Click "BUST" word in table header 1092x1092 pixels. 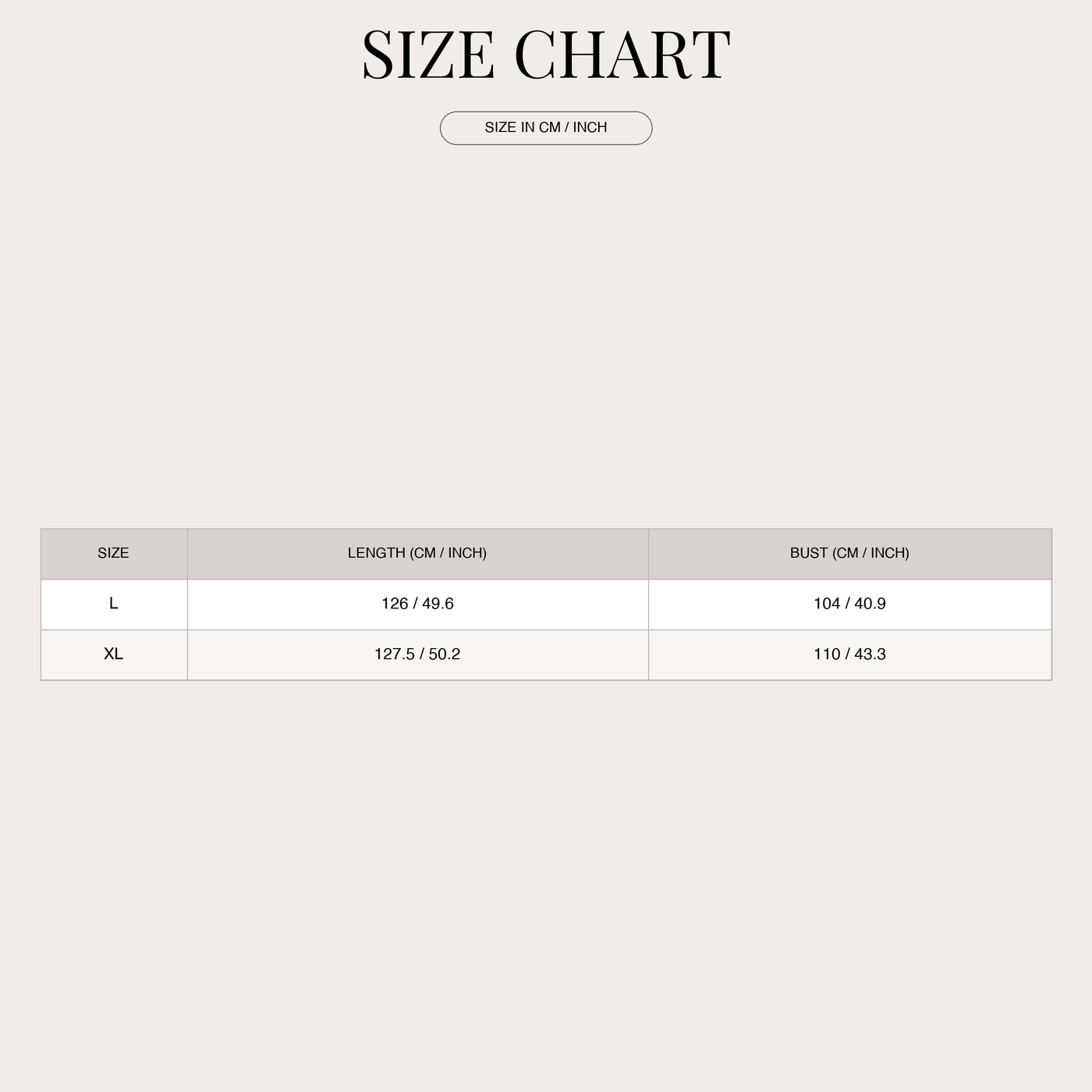coord(809,553)
